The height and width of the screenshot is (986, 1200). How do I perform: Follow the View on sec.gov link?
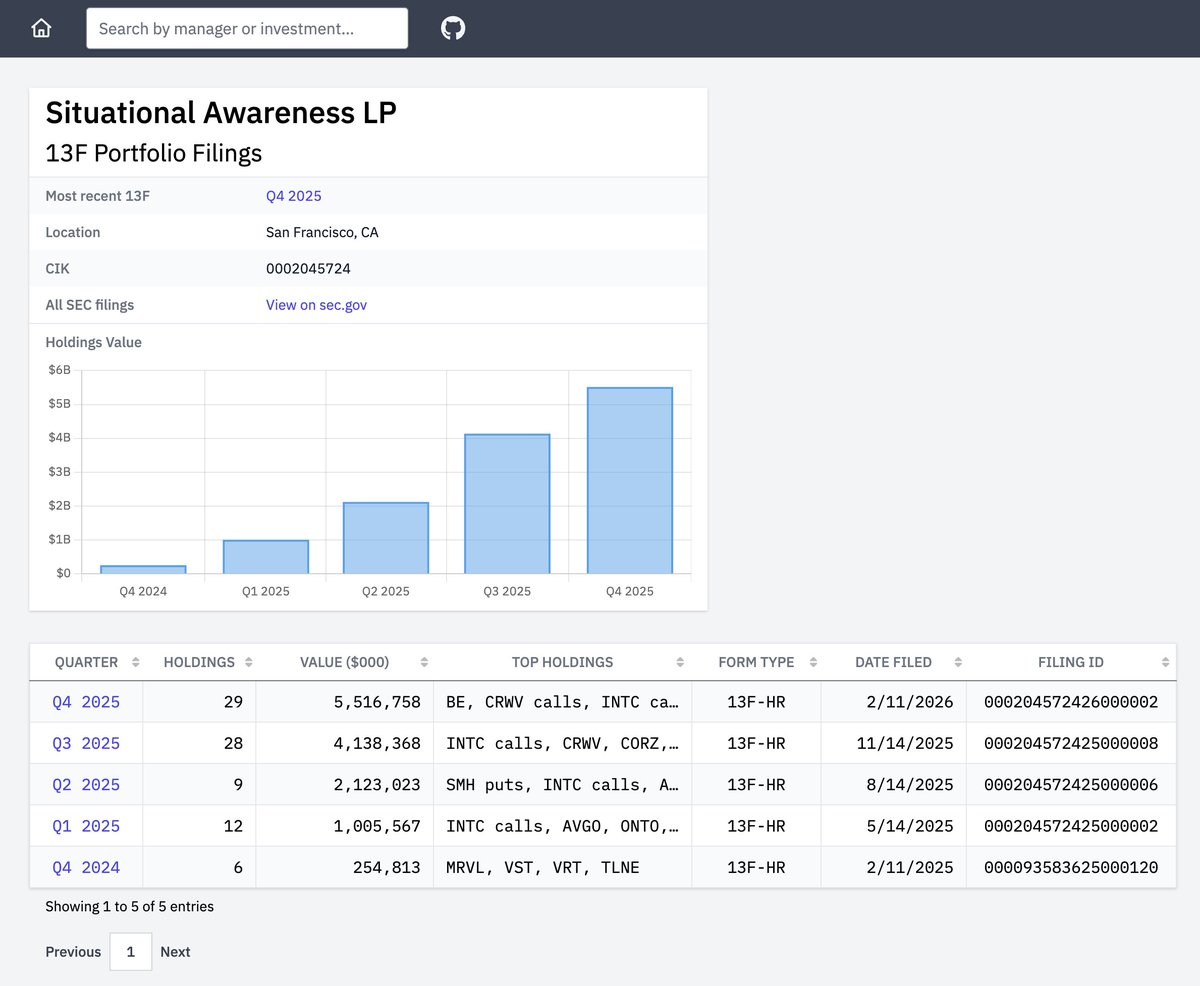(x=316, y=305)
